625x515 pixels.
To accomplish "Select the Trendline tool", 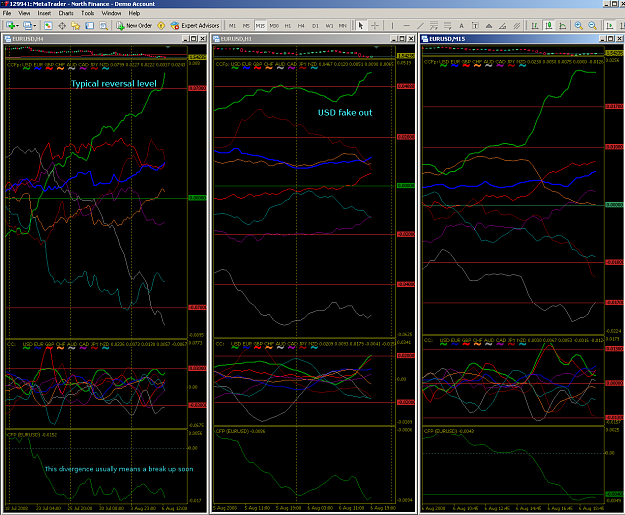I will [x=420, y=26].
